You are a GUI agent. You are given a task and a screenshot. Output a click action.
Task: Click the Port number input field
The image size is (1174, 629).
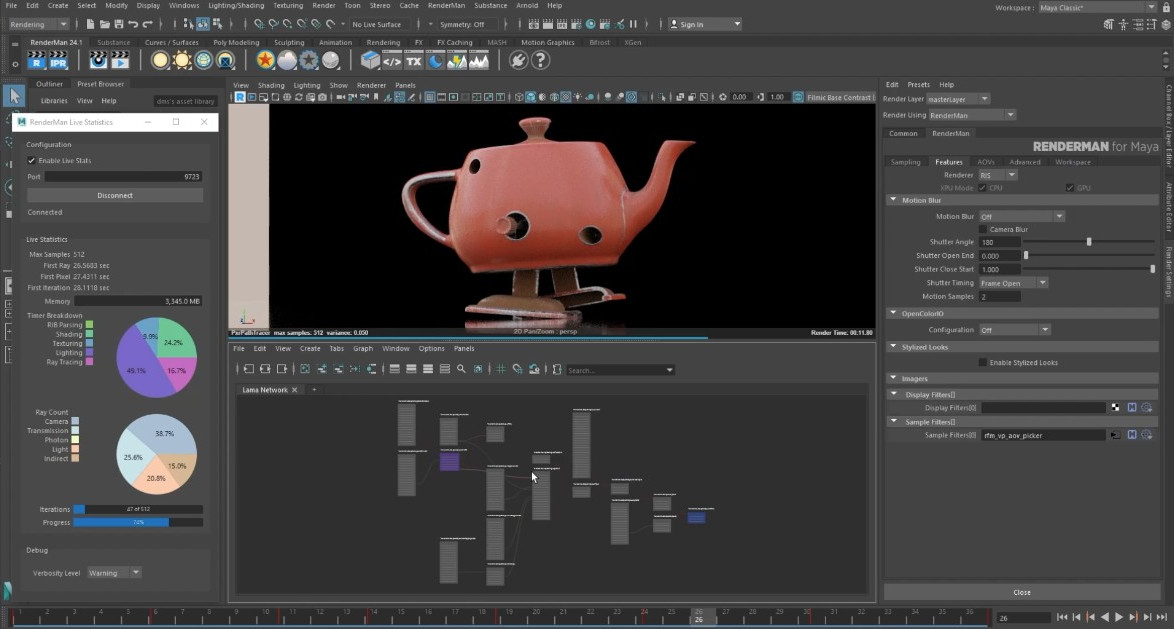(x=123, y=177)
